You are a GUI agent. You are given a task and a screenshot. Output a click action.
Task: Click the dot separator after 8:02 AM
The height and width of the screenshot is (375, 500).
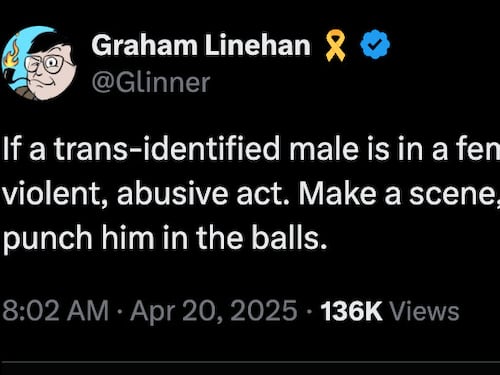(x=120, y=312)
